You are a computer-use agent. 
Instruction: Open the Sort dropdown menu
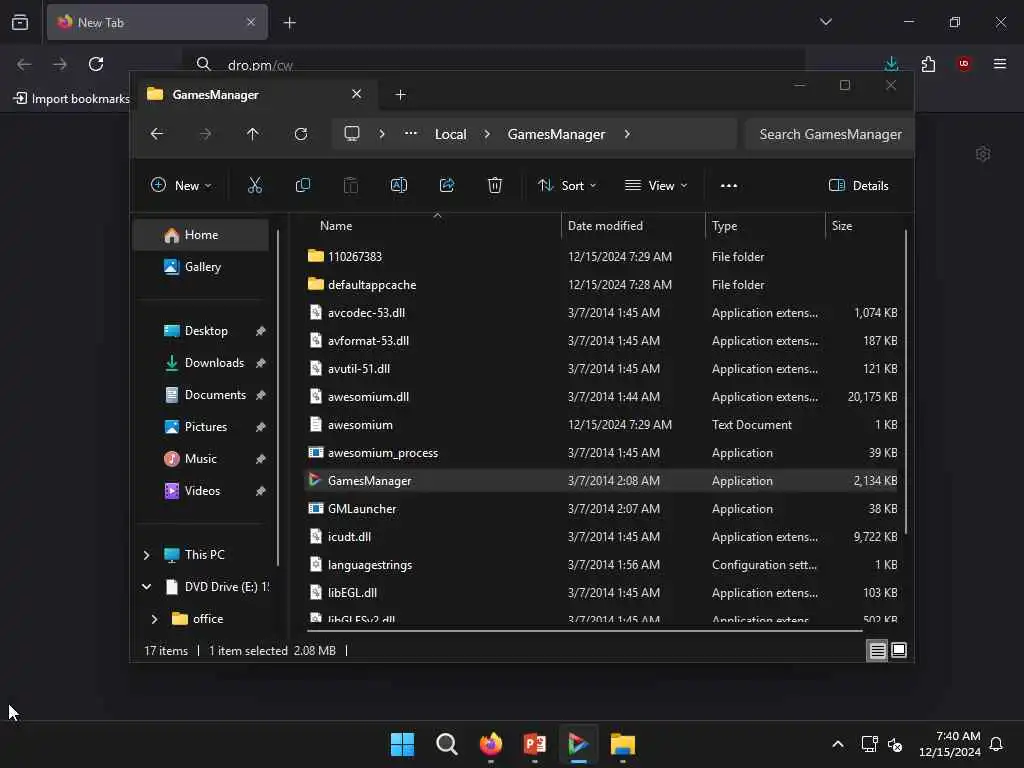click(x=567, y=185)
